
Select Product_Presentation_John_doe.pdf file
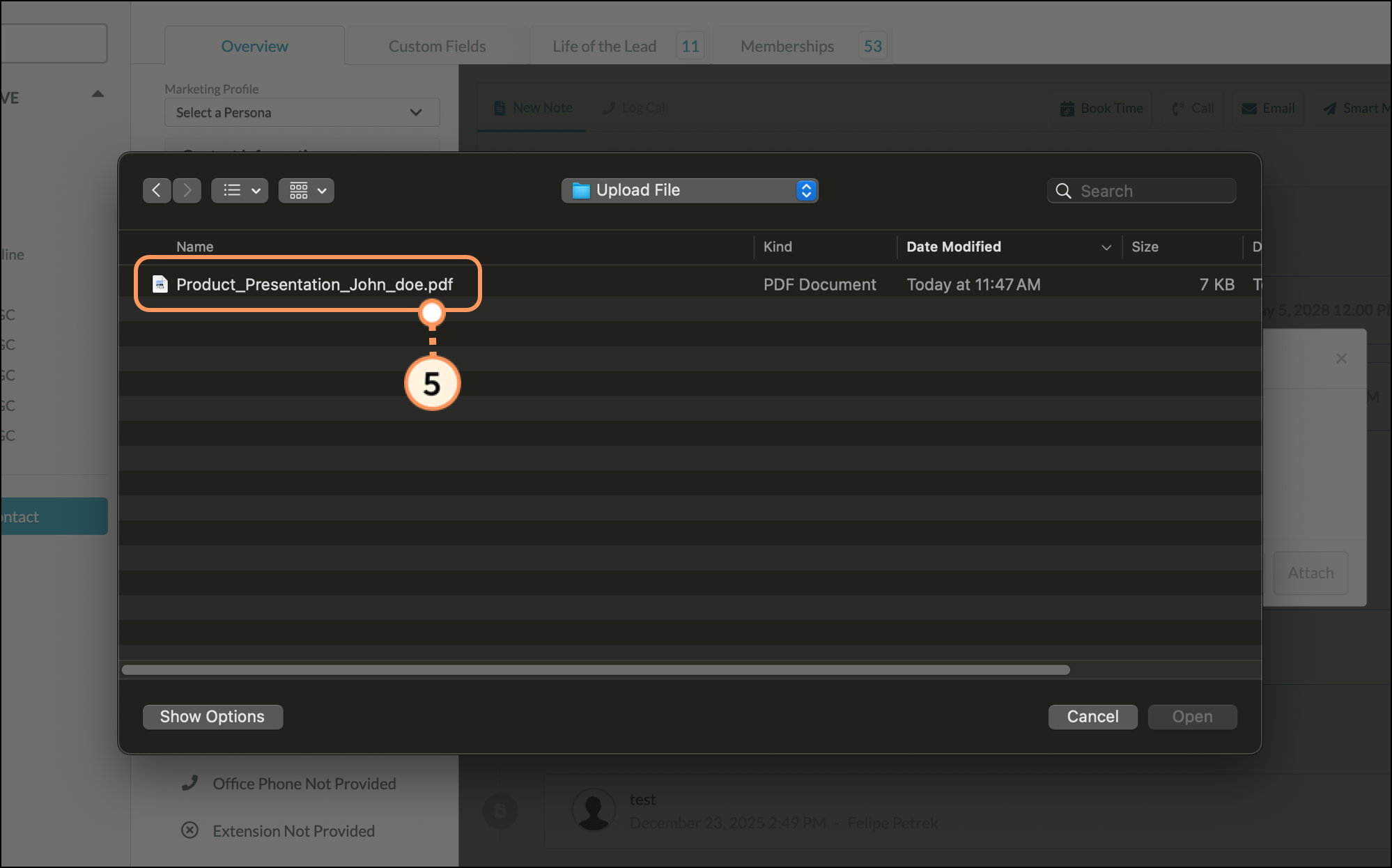click(x=314, y=284)
